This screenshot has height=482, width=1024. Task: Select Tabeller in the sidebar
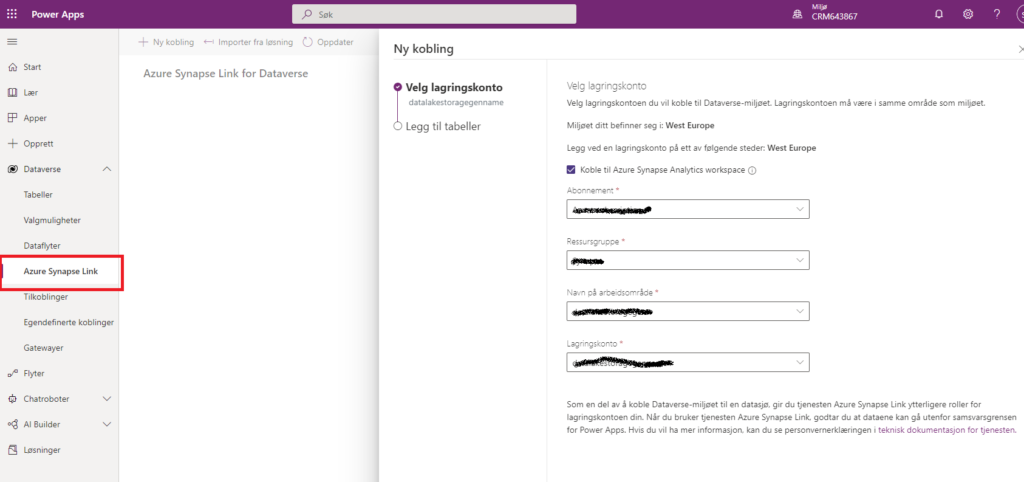[38, 195]
